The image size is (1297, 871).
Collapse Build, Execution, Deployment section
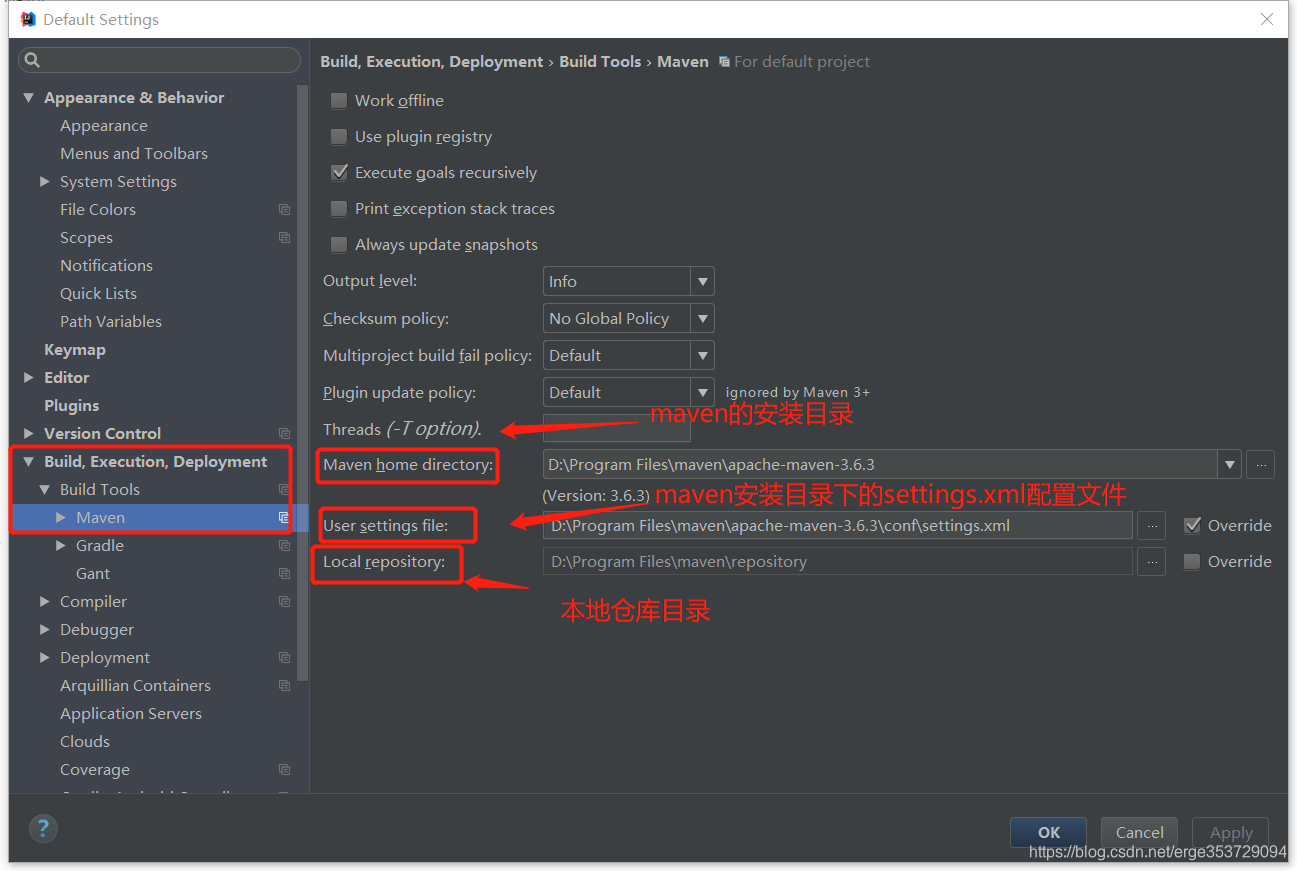click(x=29, y=461)
